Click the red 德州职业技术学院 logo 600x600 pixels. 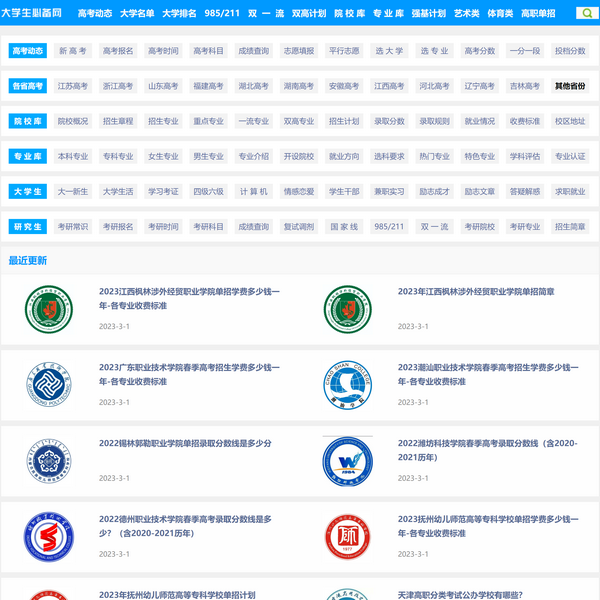click(49, 536)
